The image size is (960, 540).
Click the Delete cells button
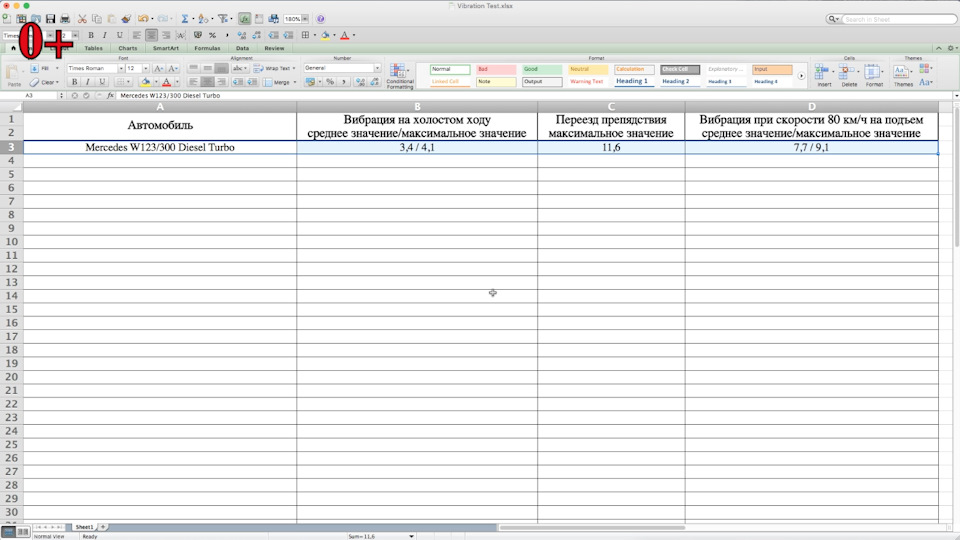tap(849, 76)
